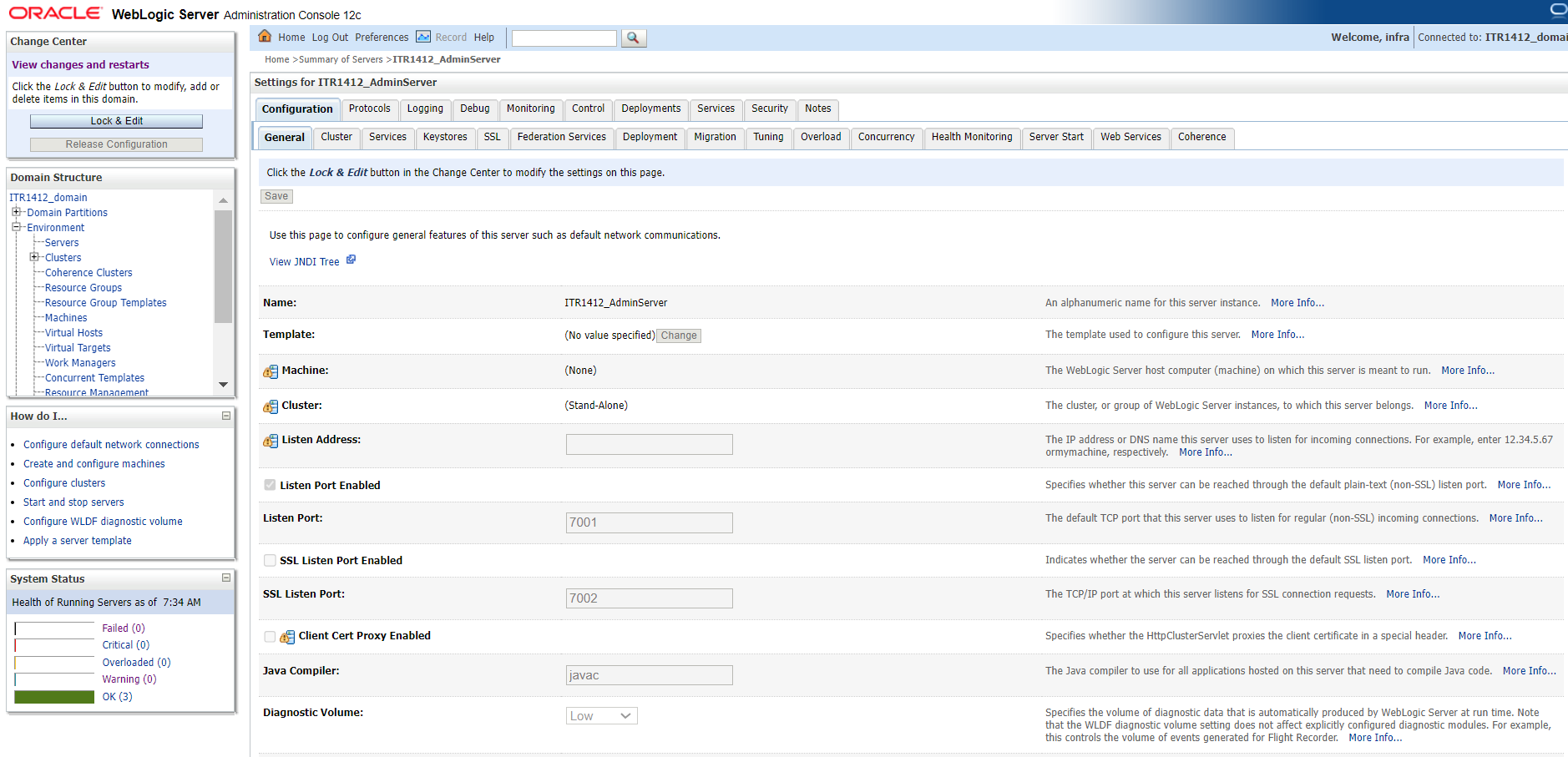Click the OK (3) status link
This screenshot has width=1568, height=757.
[x=117, y=697]
